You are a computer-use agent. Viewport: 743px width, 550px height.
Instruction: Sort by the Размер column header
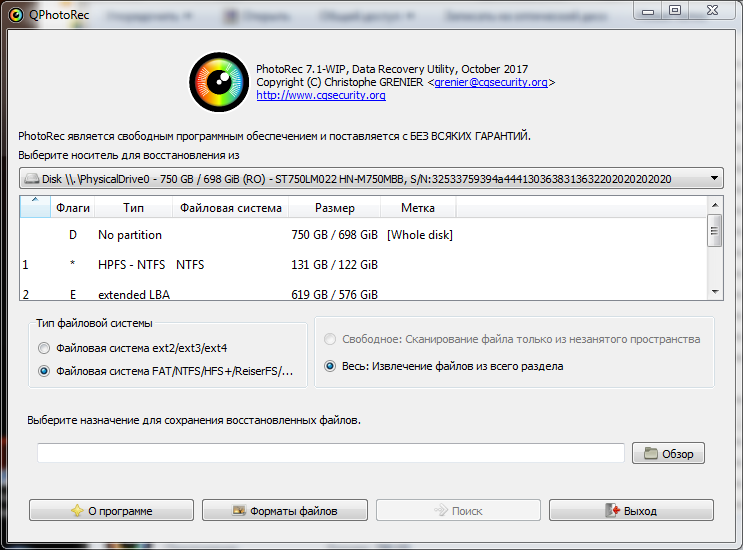[x=335, y=208]
